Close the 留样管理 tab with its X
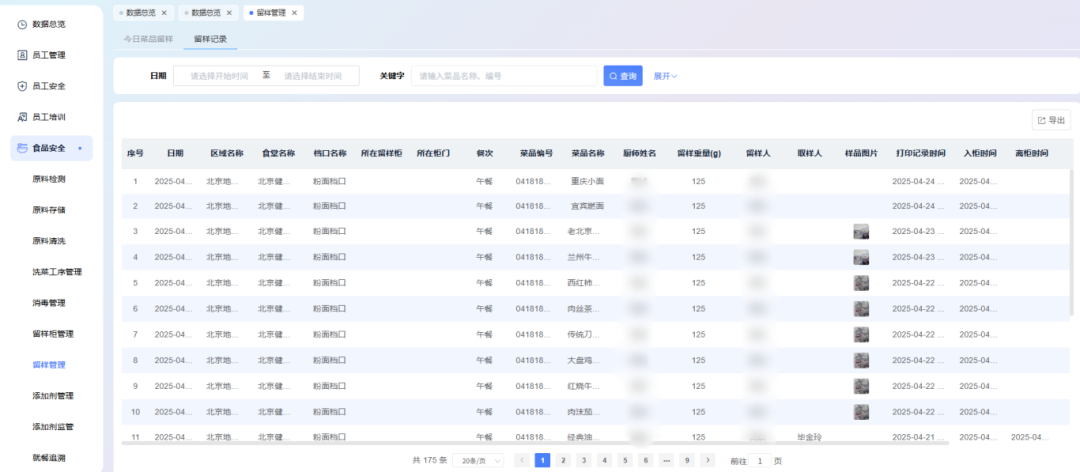Viewport: 1080px width, 472px height. pyautogui.click(x=296, y=13)
